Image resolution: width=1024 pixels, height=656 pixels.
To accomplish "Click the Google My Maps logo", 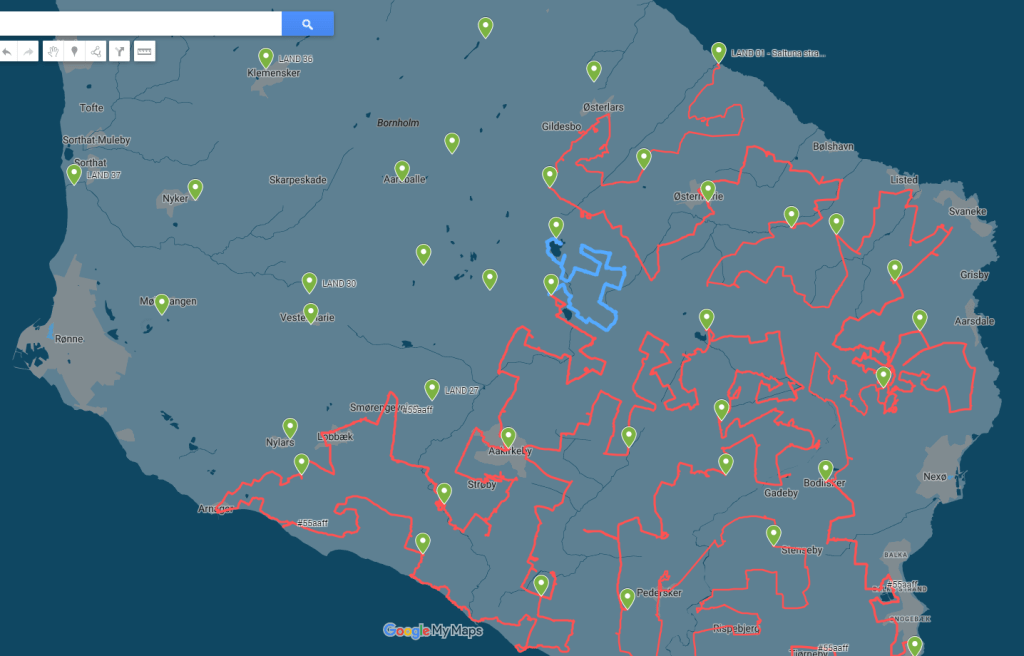I will (x=432, y=630).
